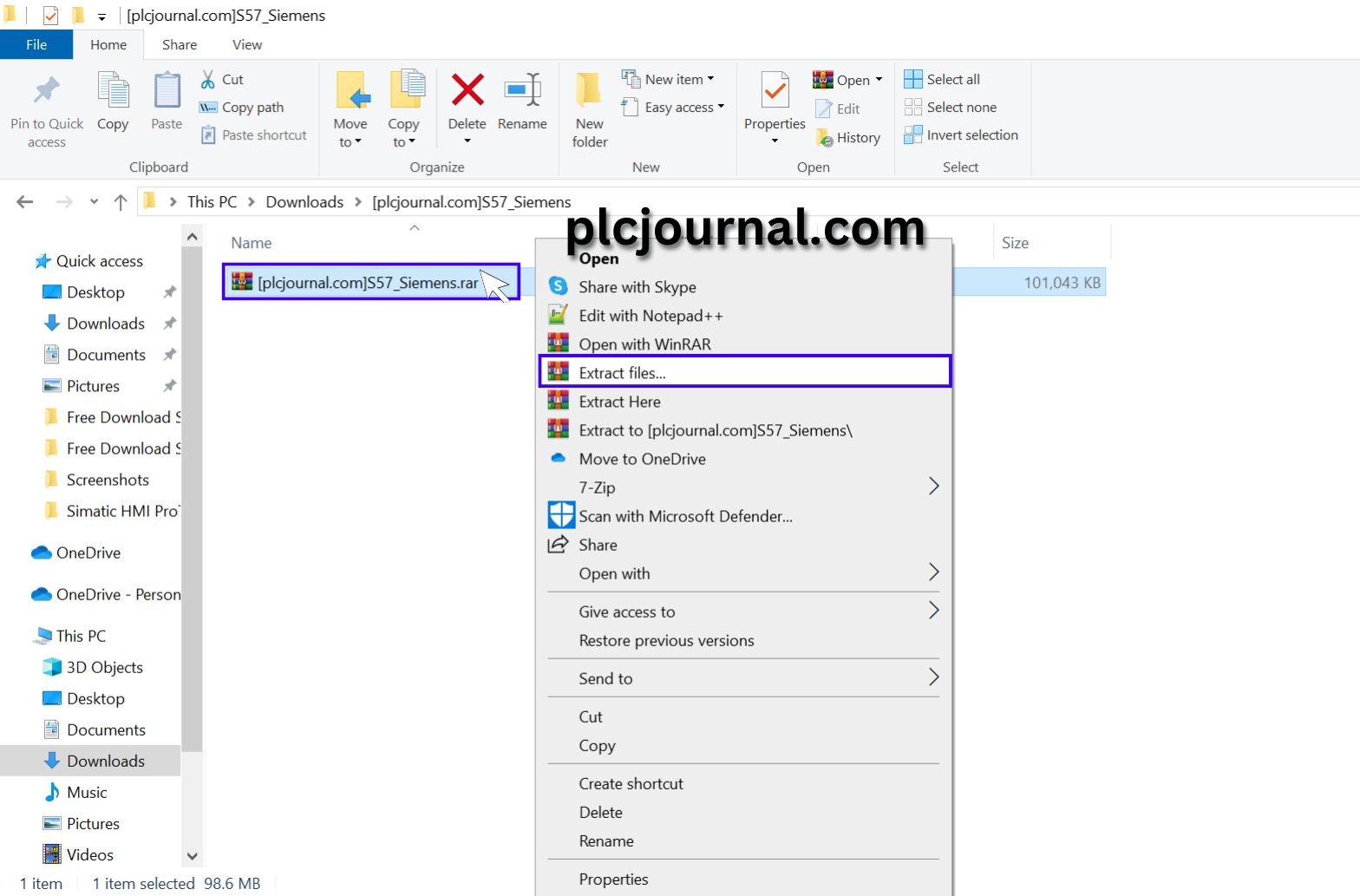
Task: Click Paste shortcut in ribbon
Action: (253, 134)
